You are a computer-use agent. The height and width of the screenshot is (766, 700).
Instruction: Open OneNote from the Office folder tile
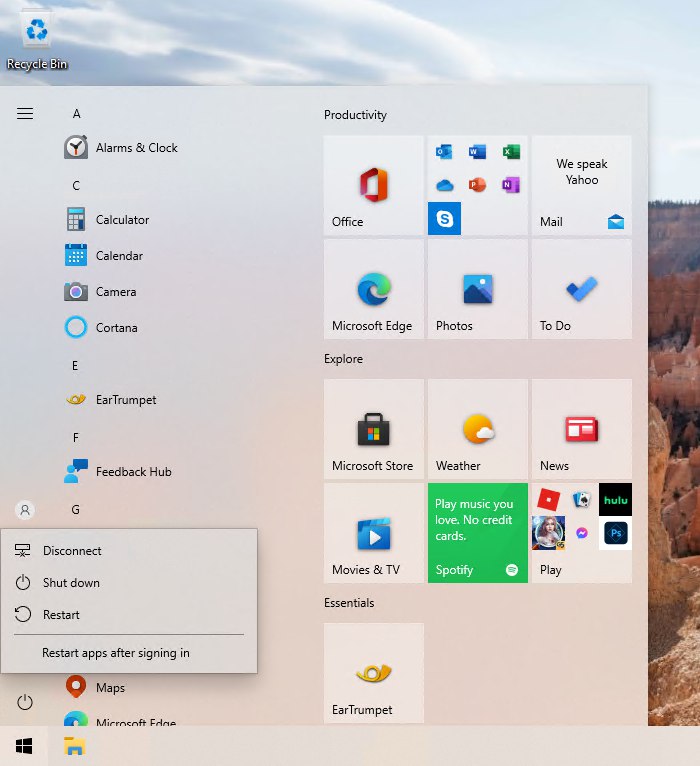click(511, 185)
